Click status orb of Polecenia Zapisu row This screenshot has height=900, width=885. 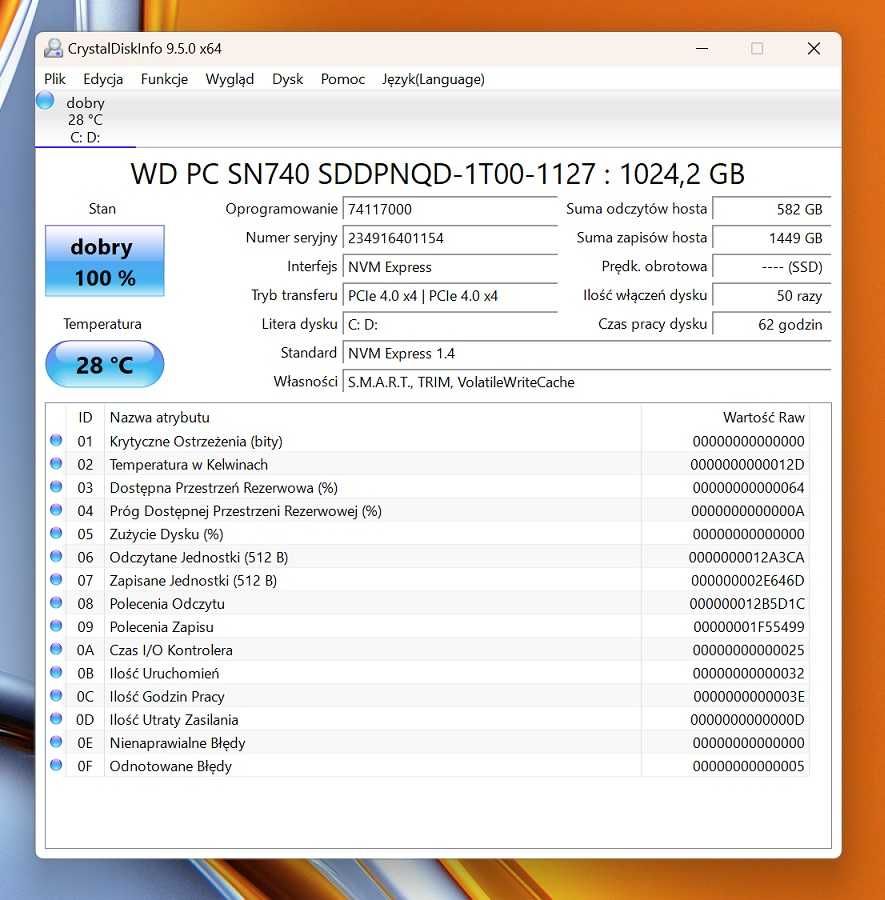(56, 626)
